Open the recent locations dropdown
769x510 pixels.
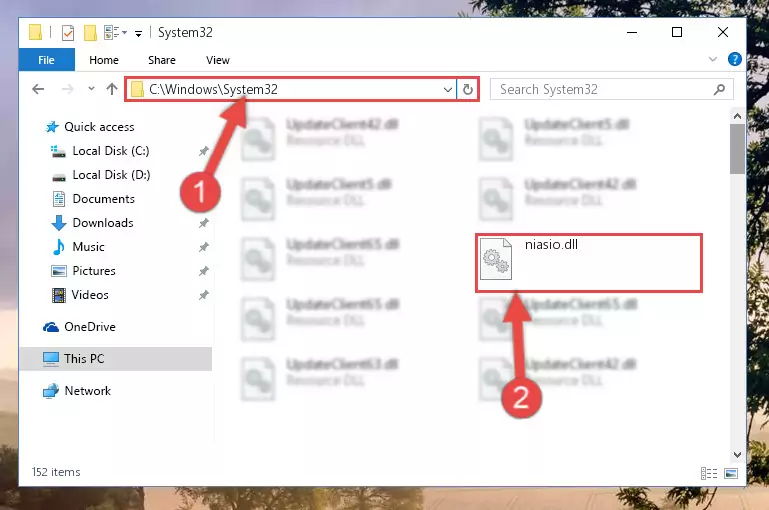pyautogui.click(x=91, y=89)
